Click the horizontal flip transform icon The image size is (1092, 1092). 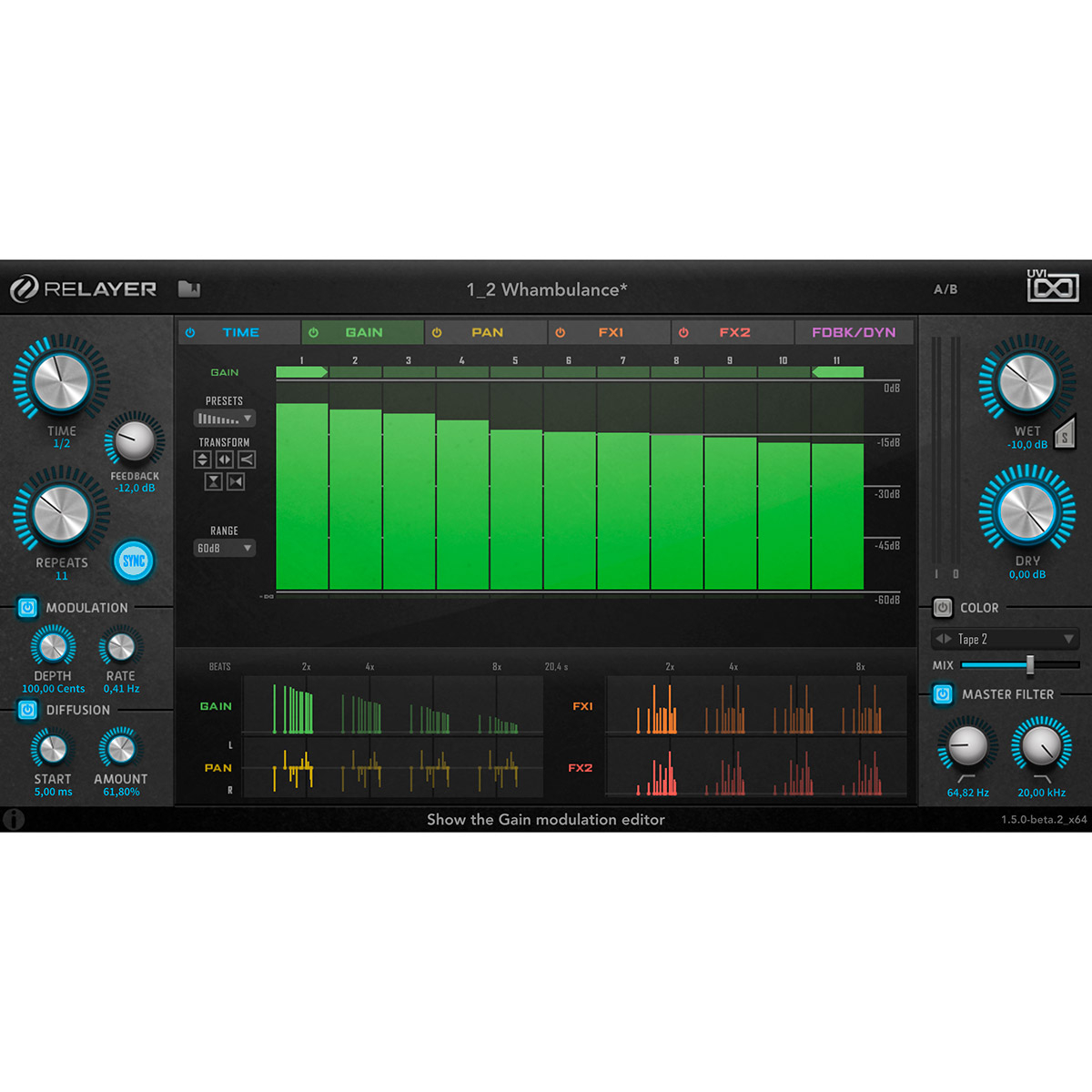(225, 460)
